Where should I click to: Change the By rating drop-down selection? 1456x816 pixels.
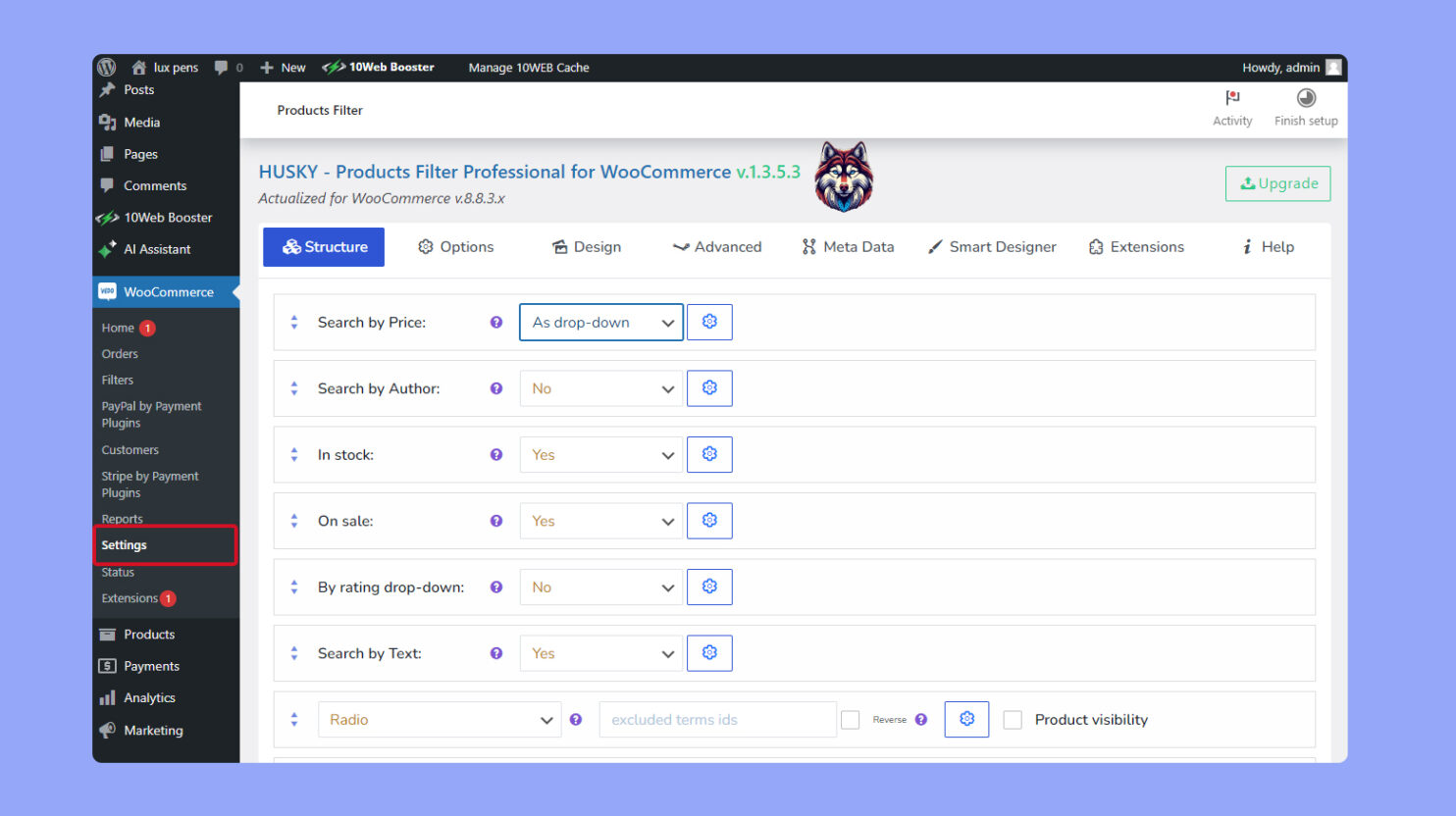point(600,586)
